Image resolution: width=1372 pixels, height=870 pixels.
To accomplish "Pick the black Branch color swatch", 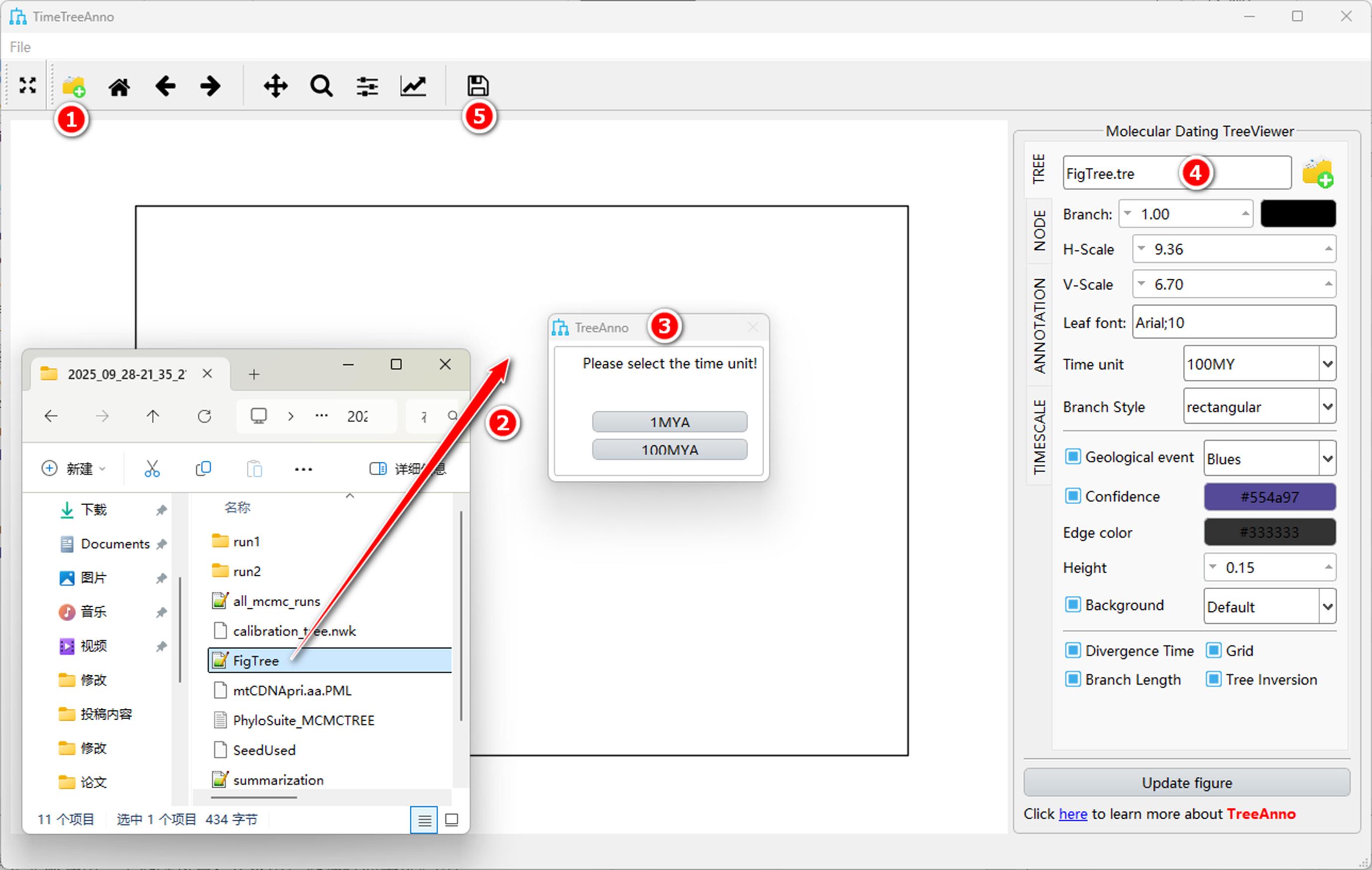I will pos(1298,214).
